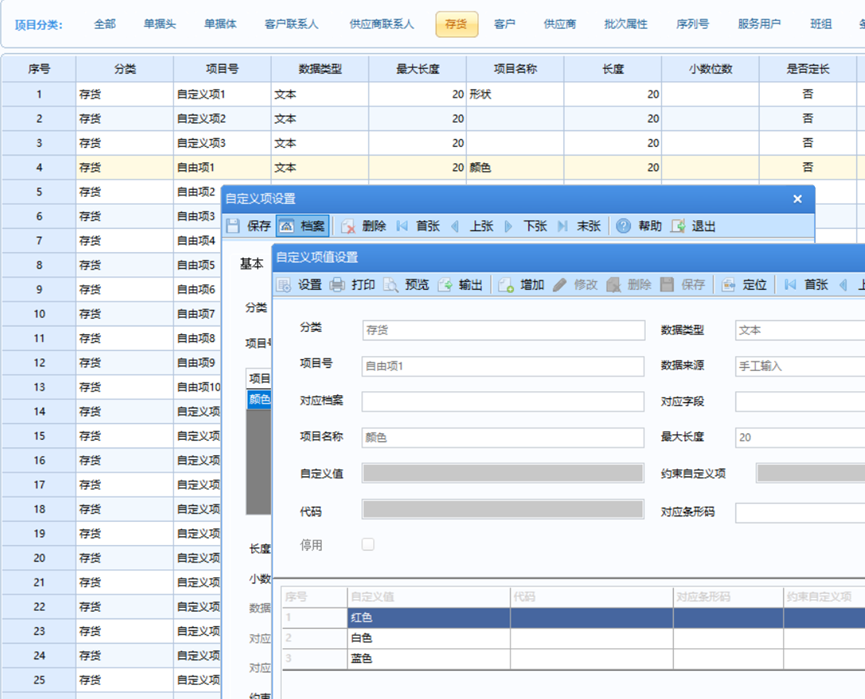Click the 项目号 field showing 自由项1

pos(503,366)
